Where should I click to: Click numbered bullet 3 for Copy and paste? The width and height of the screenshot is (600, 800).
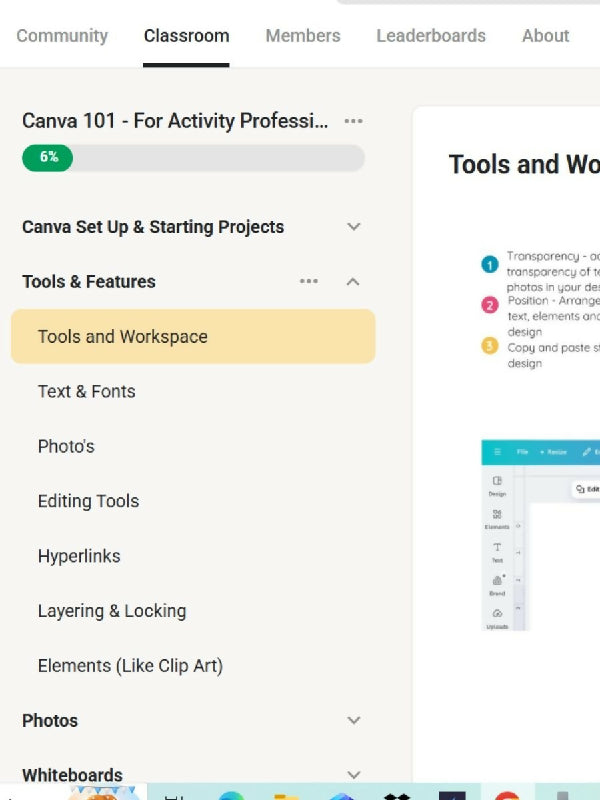tap(490, 346)
